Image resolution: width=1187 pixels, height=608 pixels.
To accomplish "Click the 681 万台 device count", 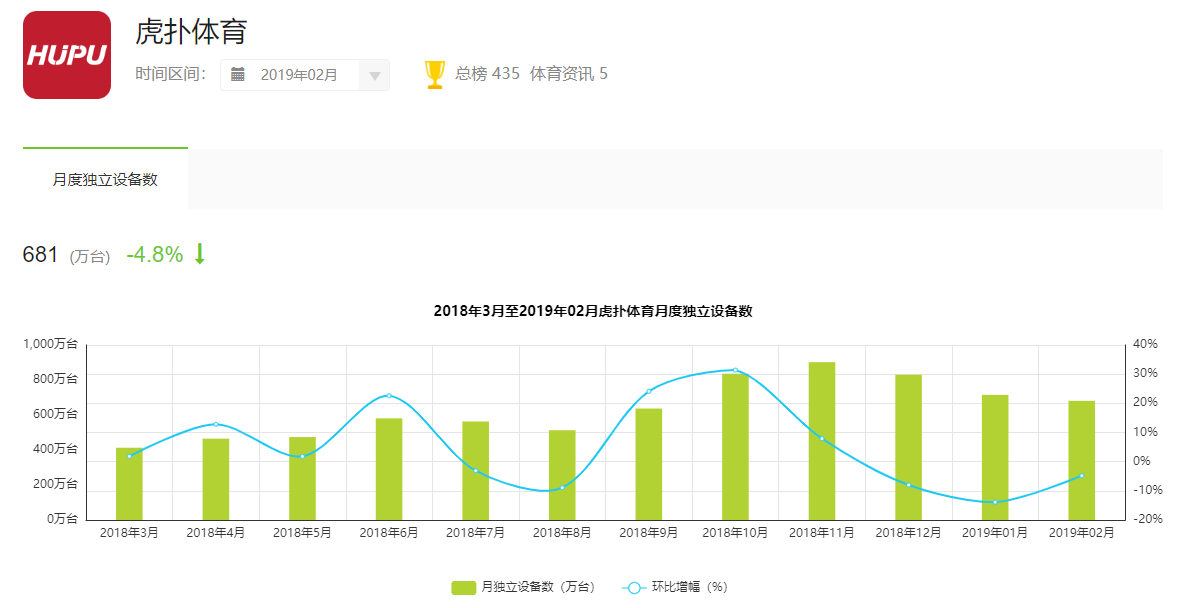I will coord(67,254).
